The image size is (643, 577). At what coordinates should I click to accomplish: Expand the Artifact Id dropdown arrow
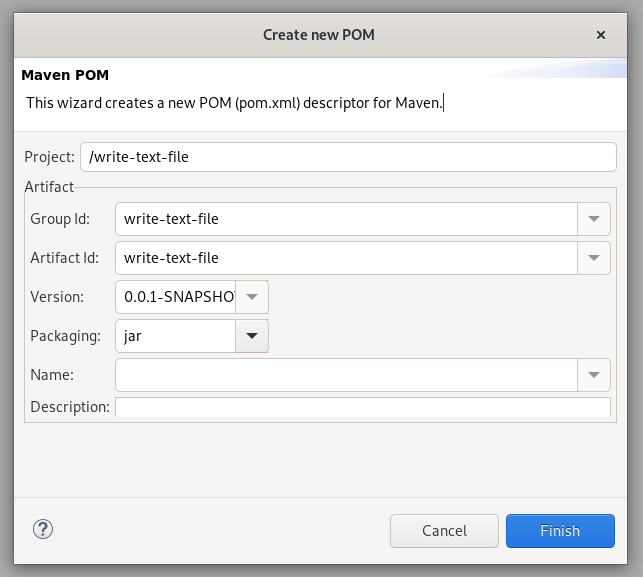coord(594,258)
